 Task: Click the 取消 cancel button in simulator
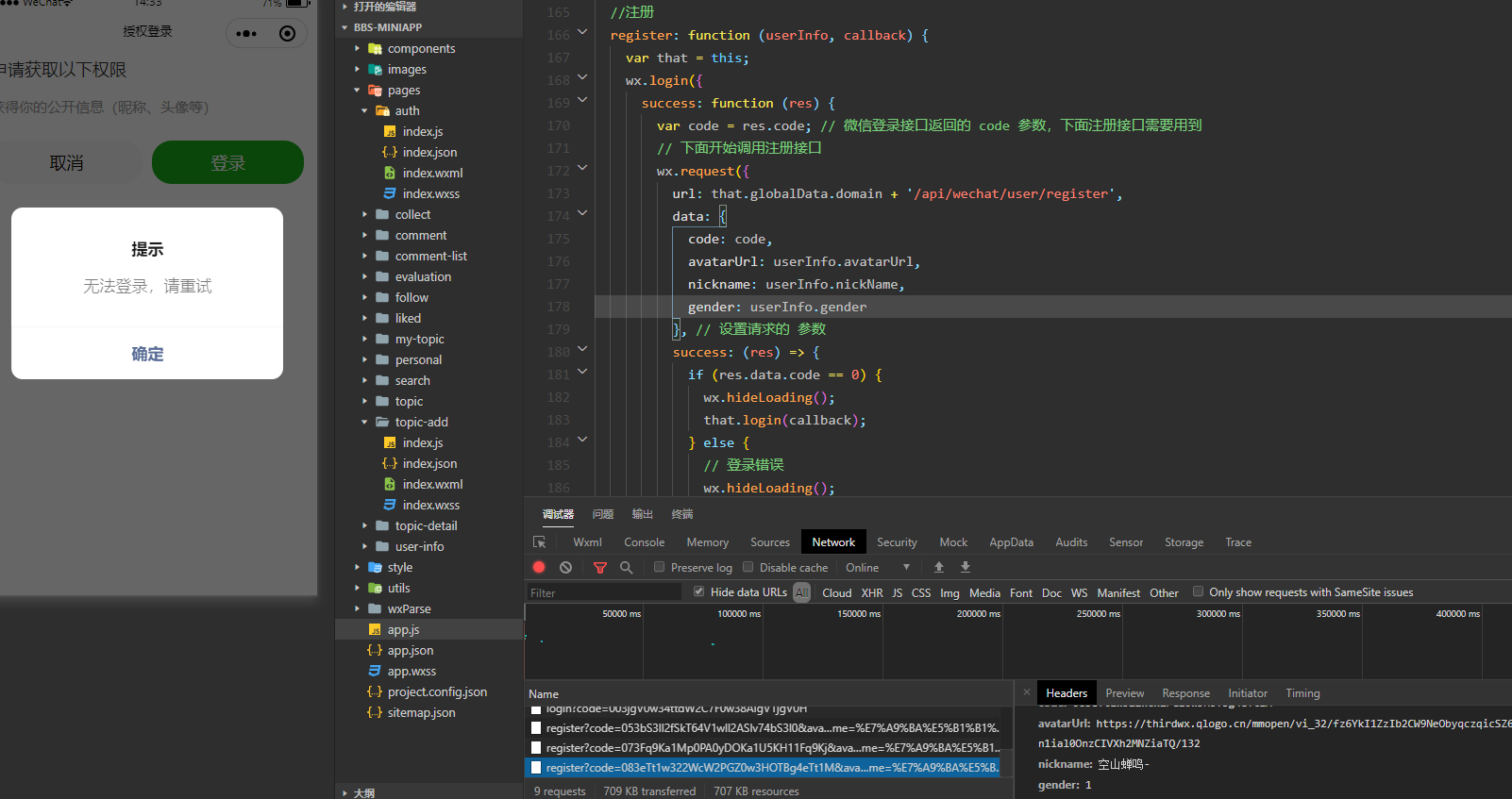pyautogui.click(x=66, y=162)
